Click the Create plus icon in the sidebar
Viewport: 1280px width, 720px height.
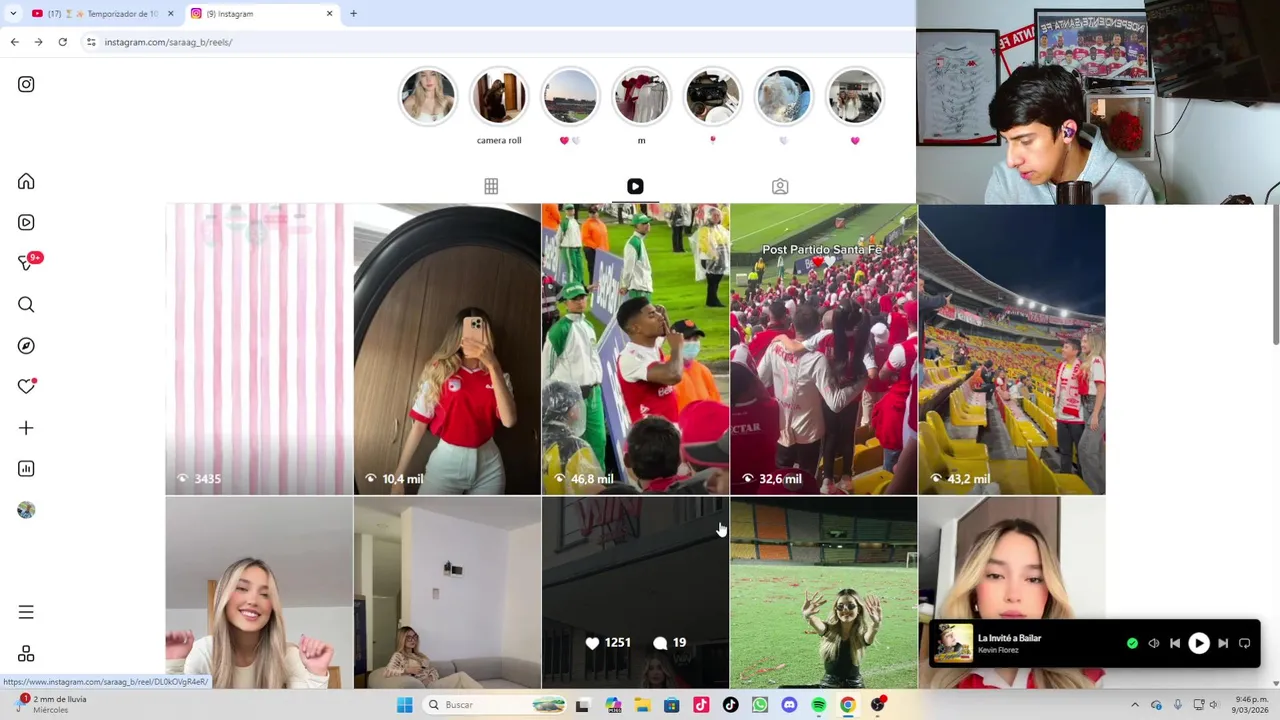tap(26, 428)
